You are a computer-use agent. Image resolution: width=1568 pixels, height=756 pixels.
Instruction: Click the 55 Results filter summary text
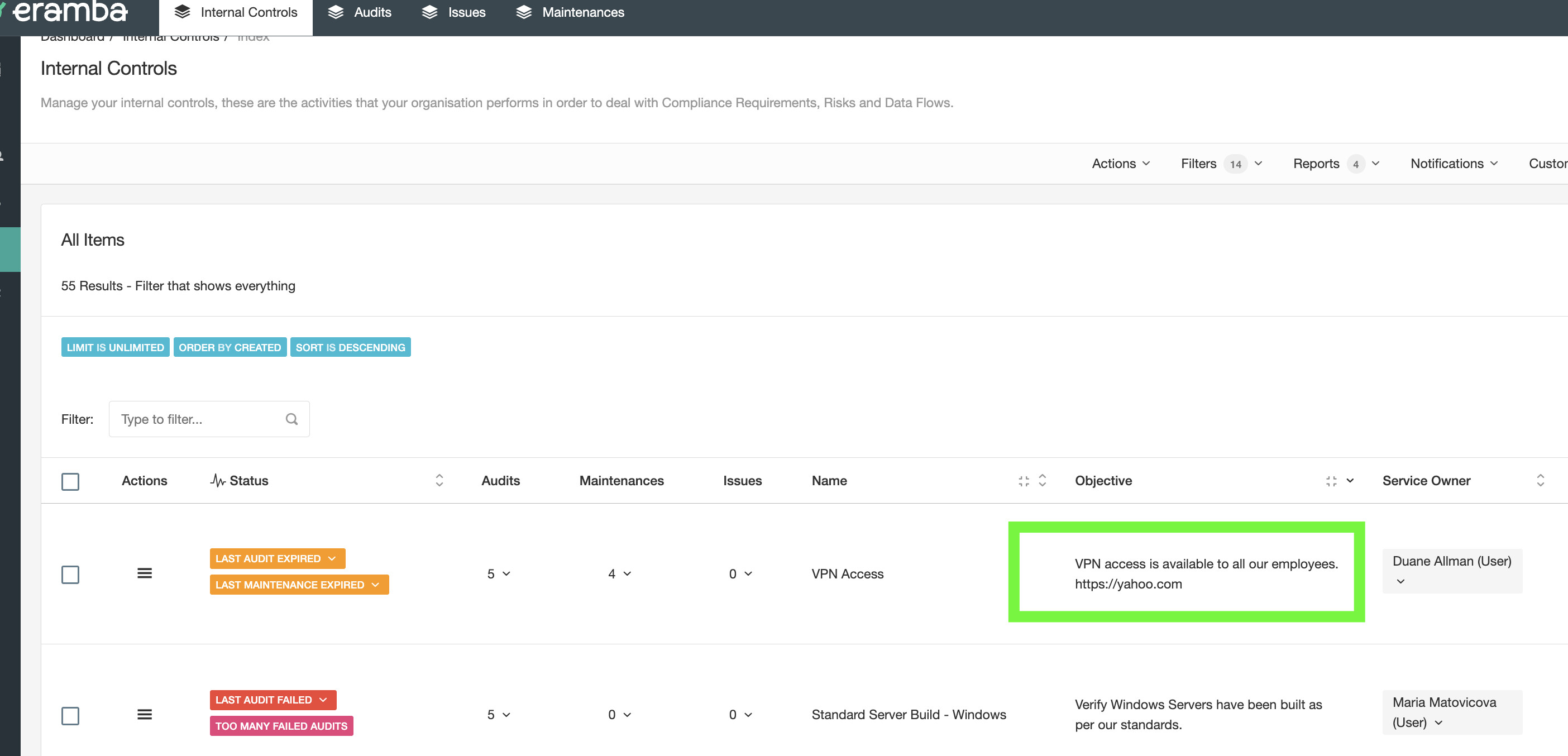(178, 285)
